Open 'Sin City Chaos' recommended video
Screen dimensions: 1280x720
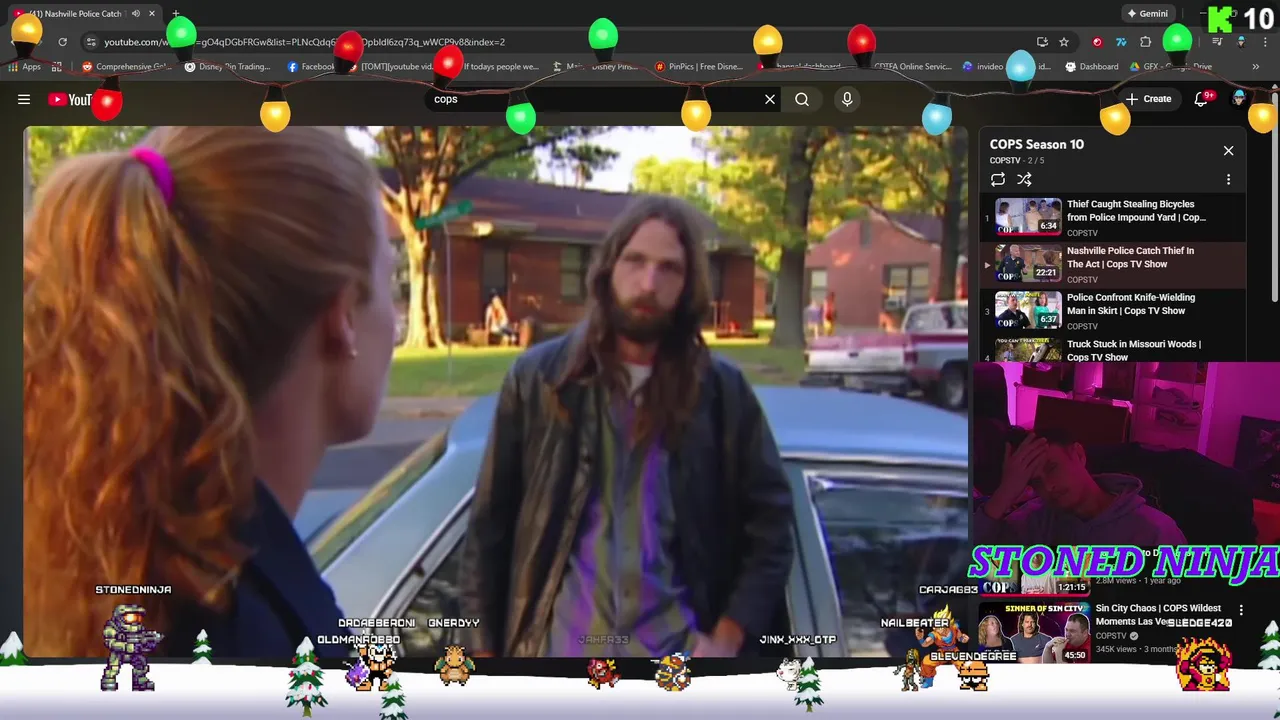click(1158, 614)
